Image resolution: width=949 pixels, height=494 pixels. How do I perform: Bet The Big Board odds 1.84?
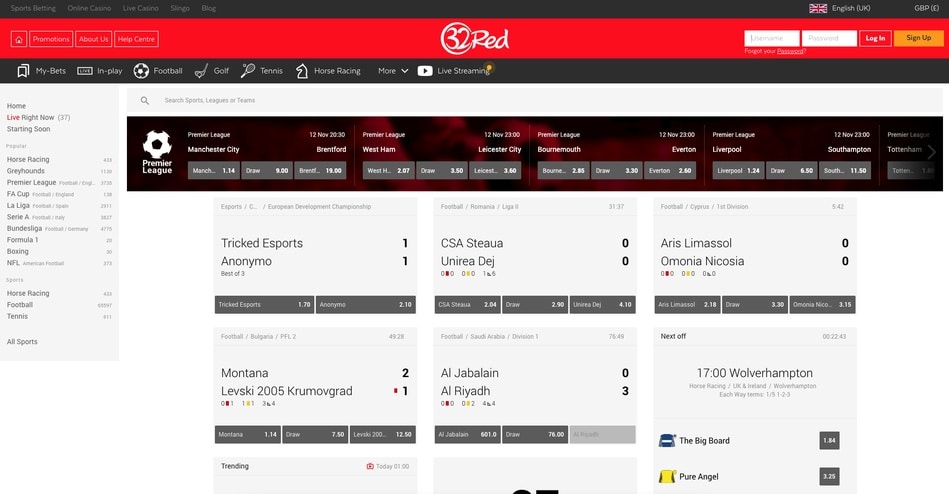point(829,440)
